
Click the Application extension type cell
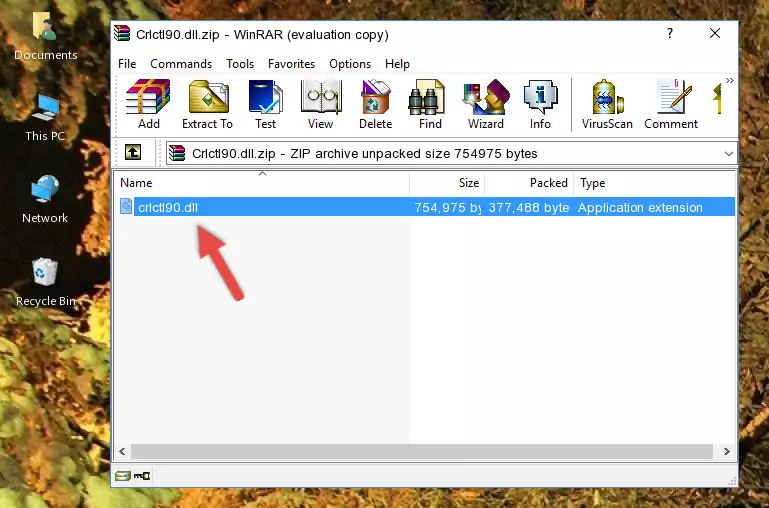pos(640,207)
